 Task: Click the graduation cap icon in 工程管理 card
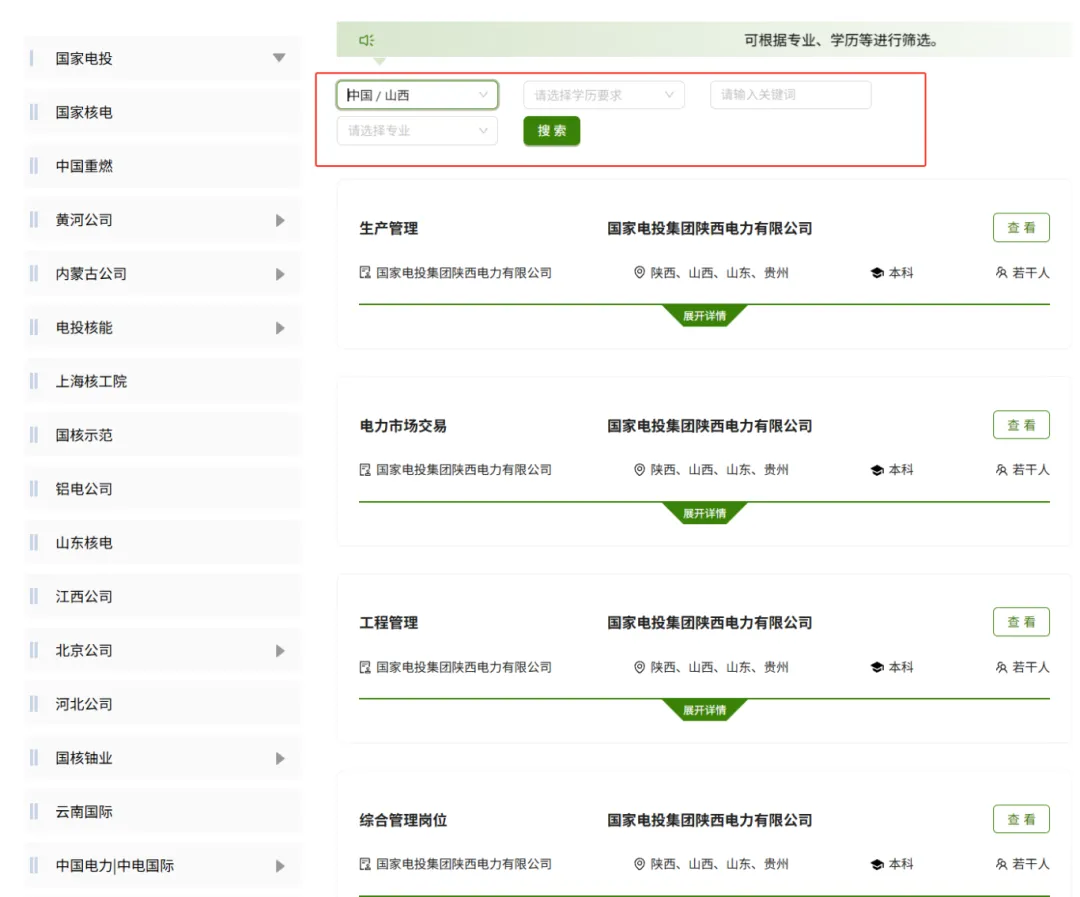877,667
